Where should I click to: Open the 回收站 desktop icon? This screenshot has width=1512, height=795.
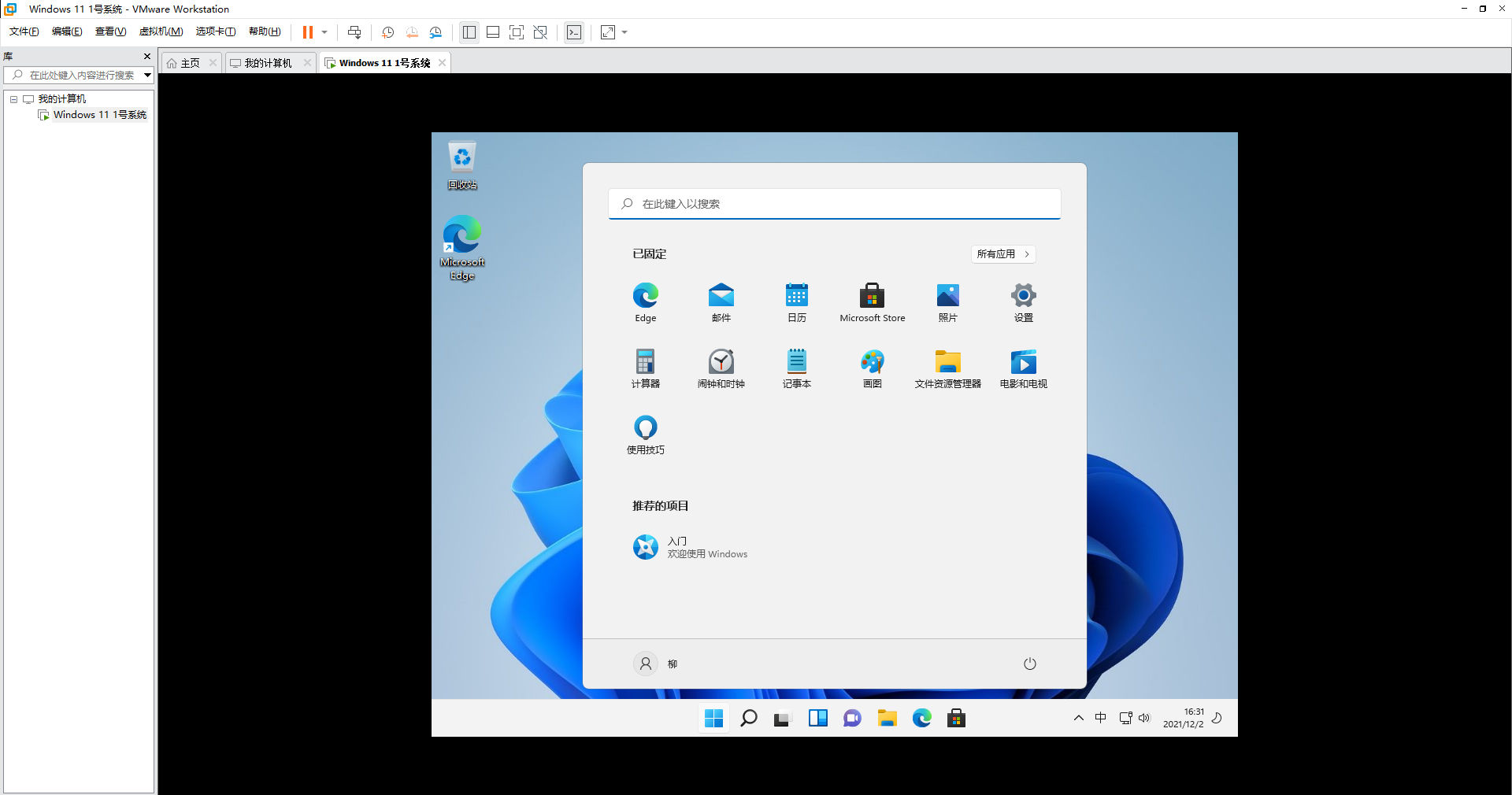tap(462, 165)
